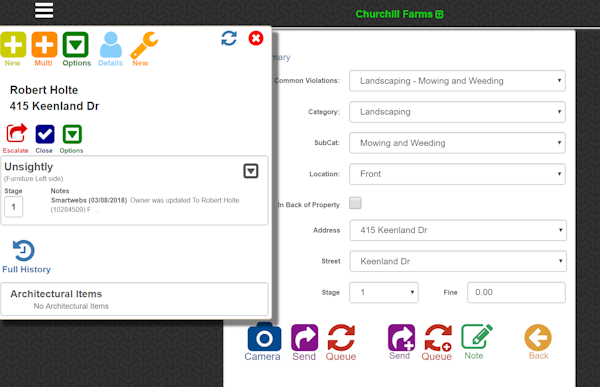The width and height of the screenshot is (600, 387).
Task: Click the green Note icon
Action: pos(477,336)
